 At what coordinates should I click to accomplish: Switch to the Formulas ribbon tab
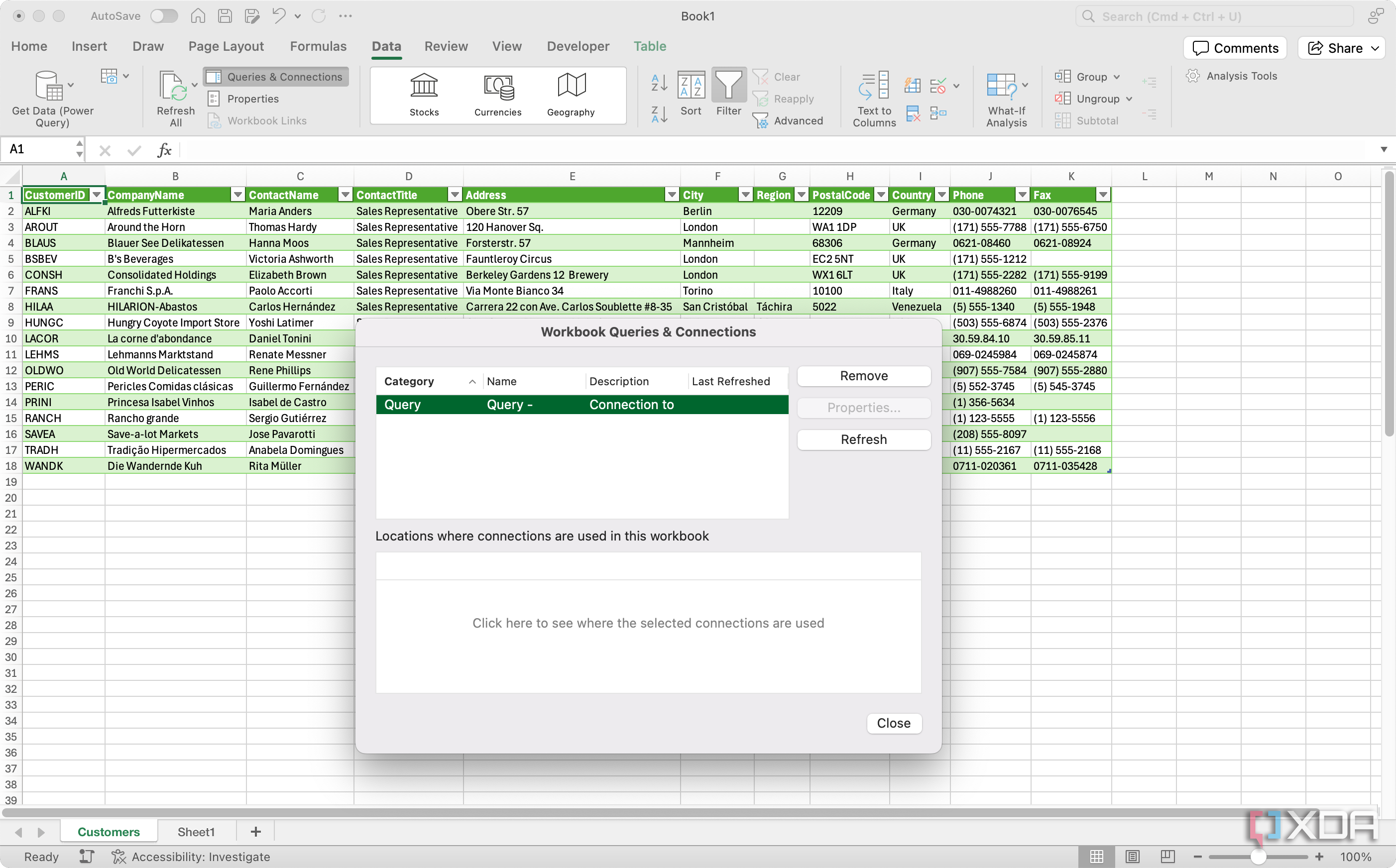click(318, 46)
